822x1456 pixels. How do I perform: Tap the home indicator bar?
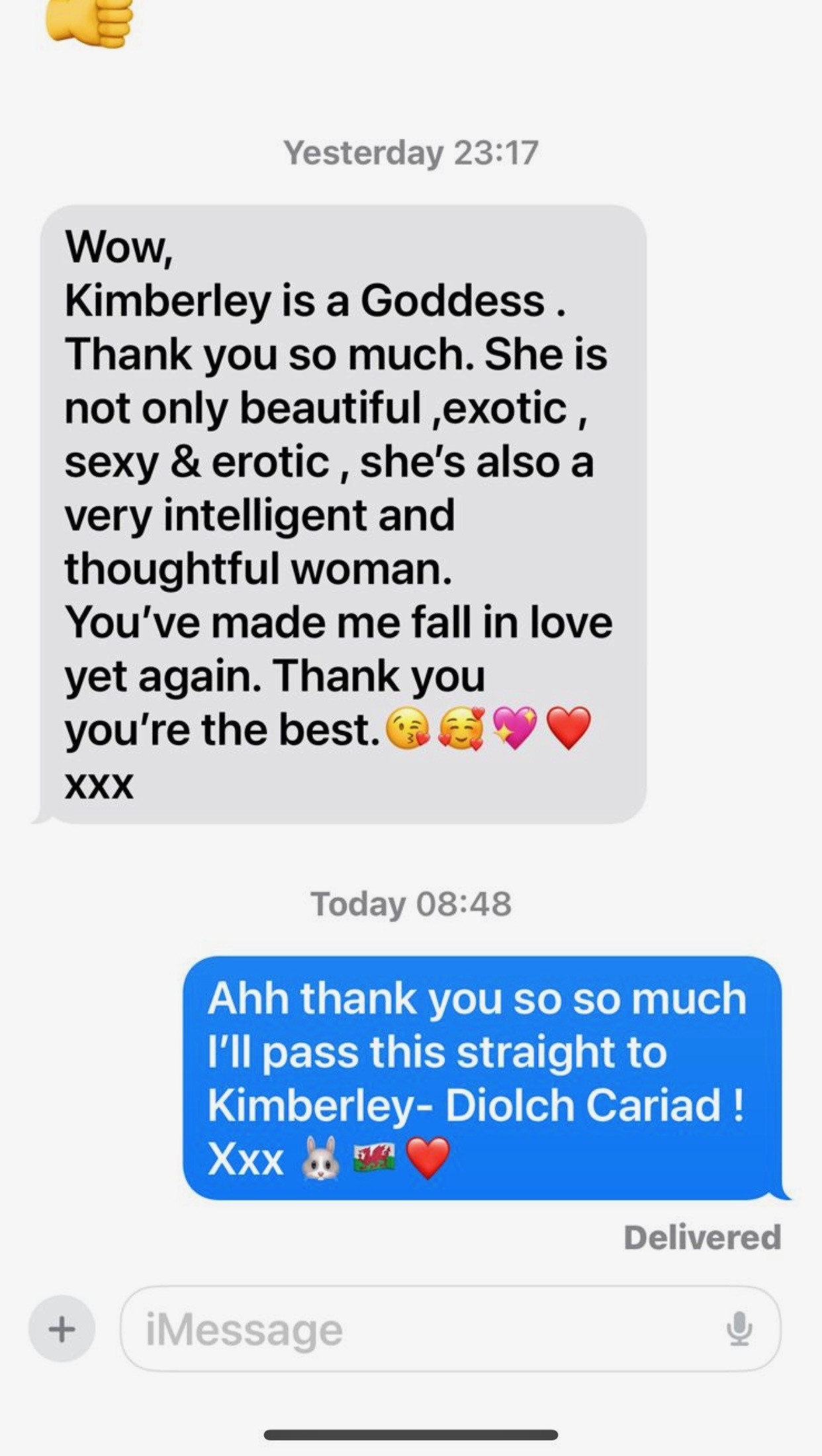[411, 1435]
